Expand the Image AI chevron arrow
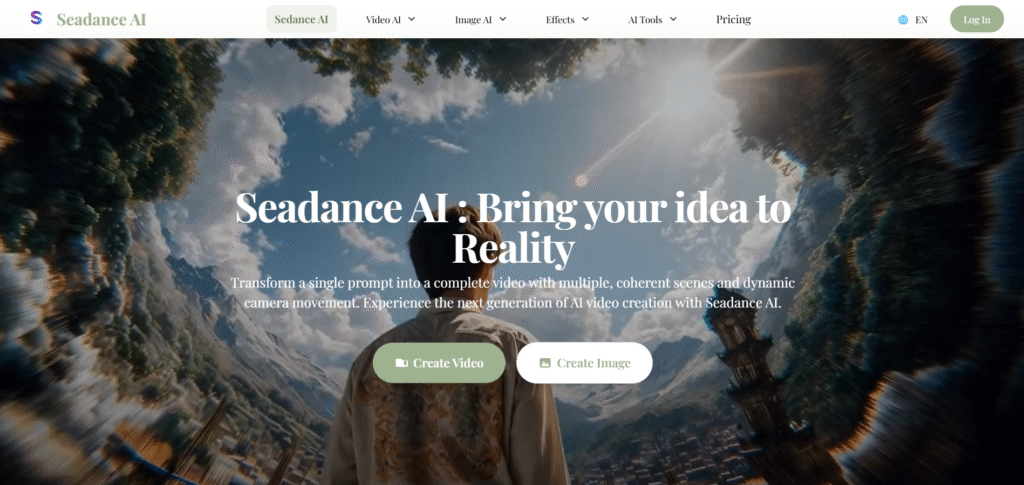This screenshot has width=1024, height=485. click(502, 19)
